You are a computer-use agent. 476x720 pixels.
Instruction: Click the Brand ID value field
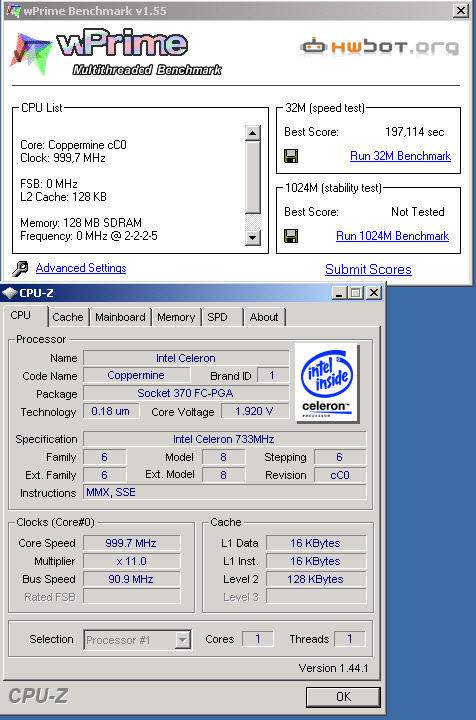pyautogui.click(x=273, y=376)
